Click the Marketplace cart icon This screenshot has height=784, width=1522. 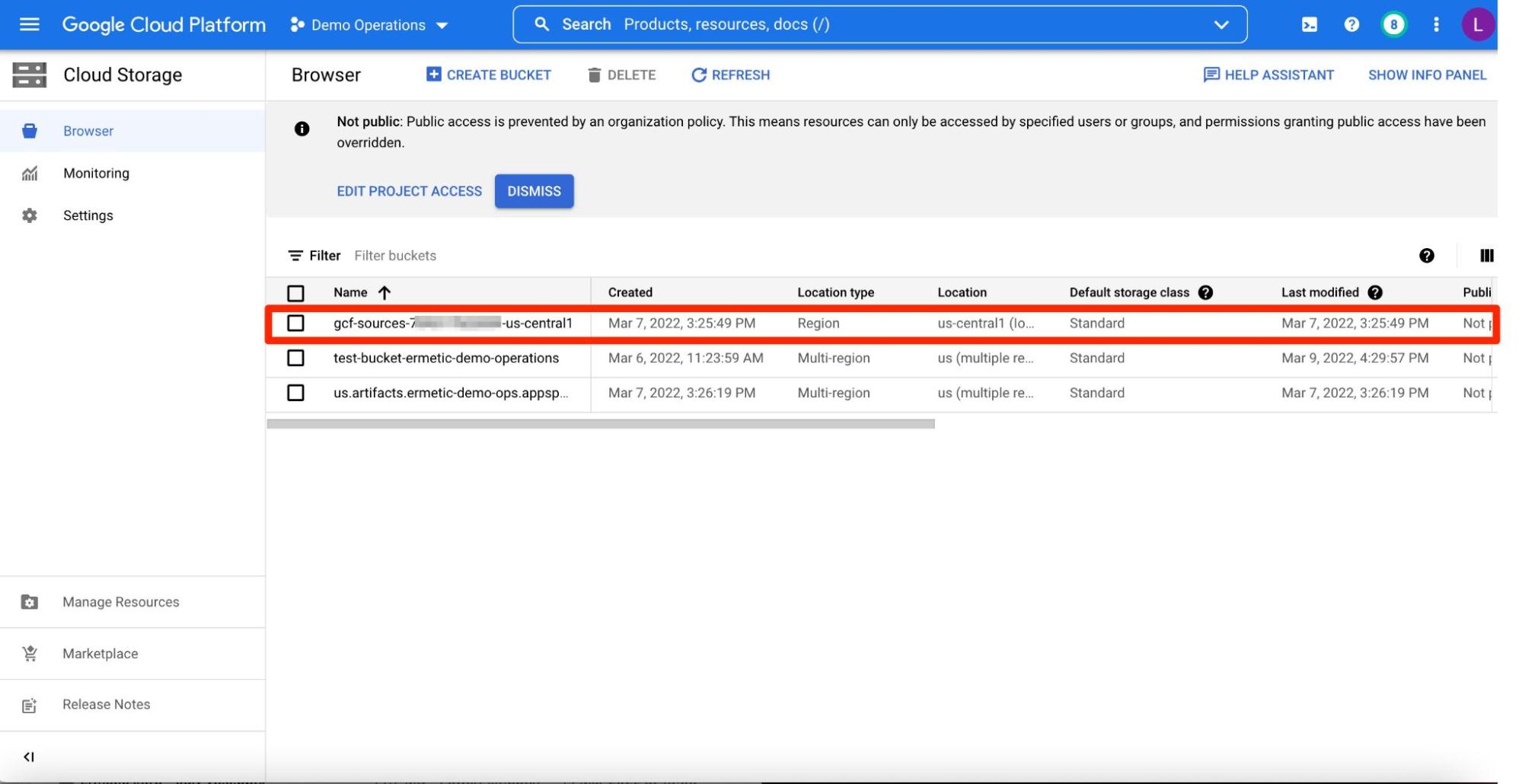[x=30, y=653]
